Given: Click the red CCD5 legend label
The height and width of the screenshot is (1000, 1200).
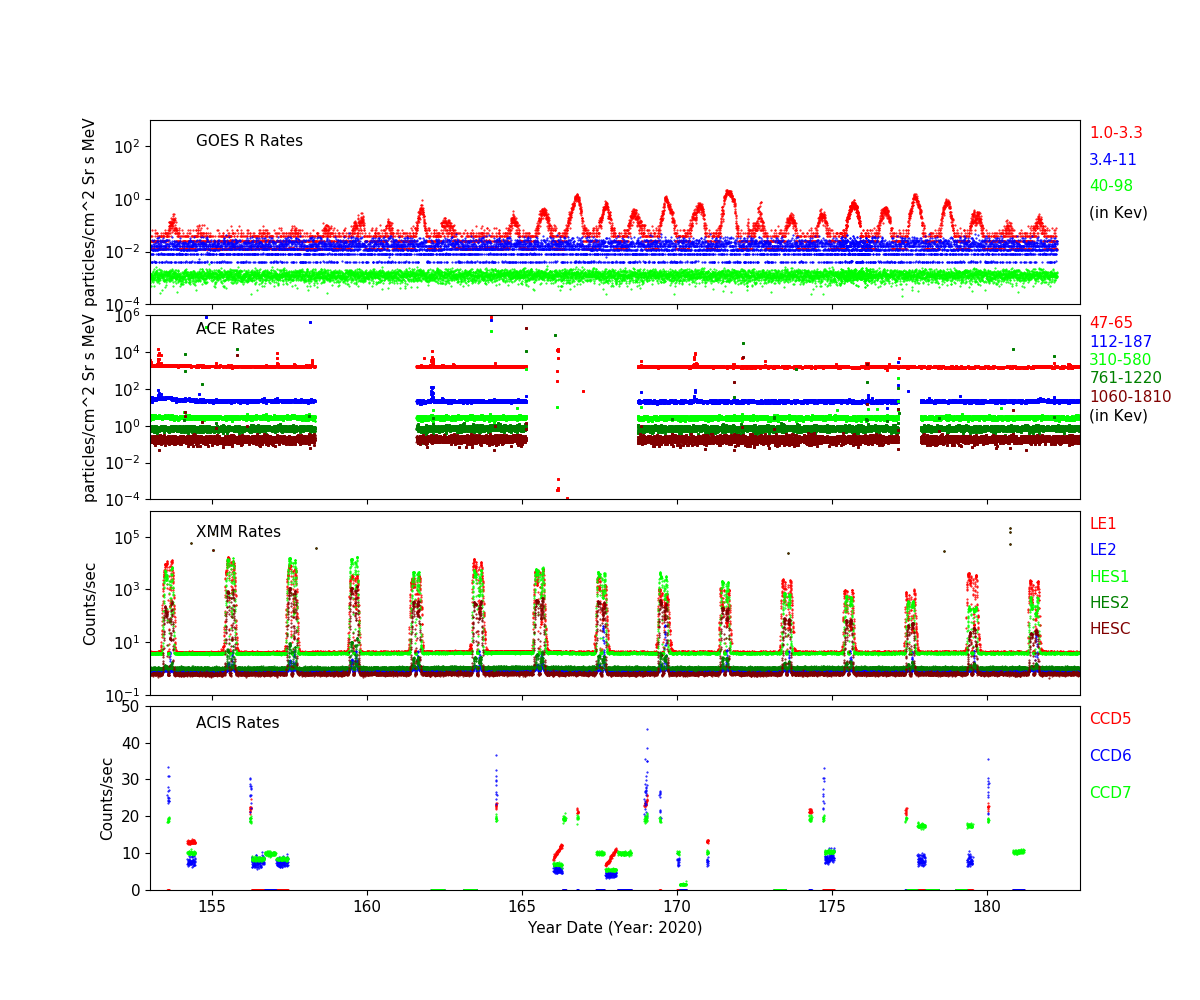Looking at the screenshot, I should pos(1110,719).
